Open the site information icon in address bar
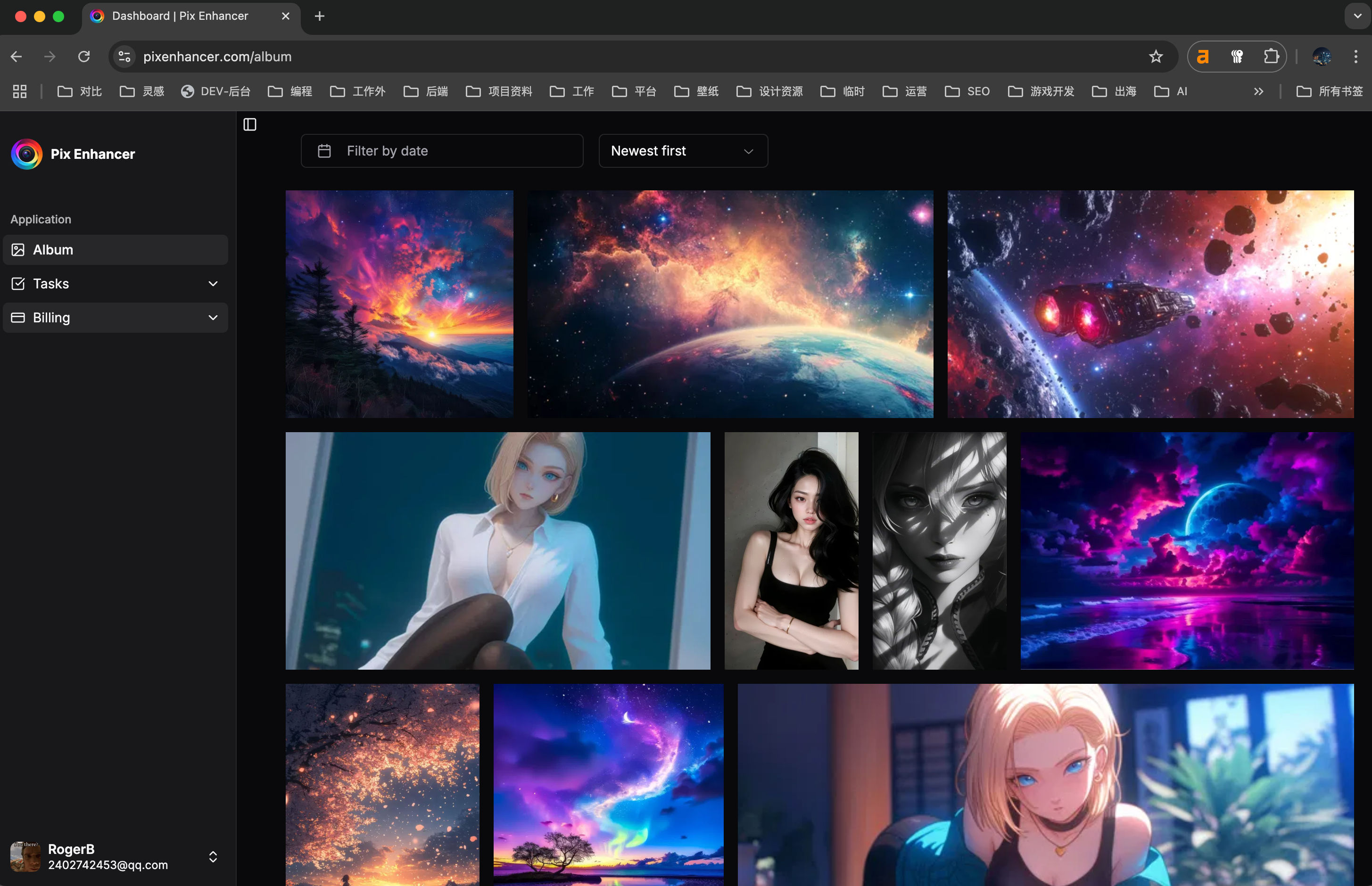The image size is (1372, 886). pos(124,57)
